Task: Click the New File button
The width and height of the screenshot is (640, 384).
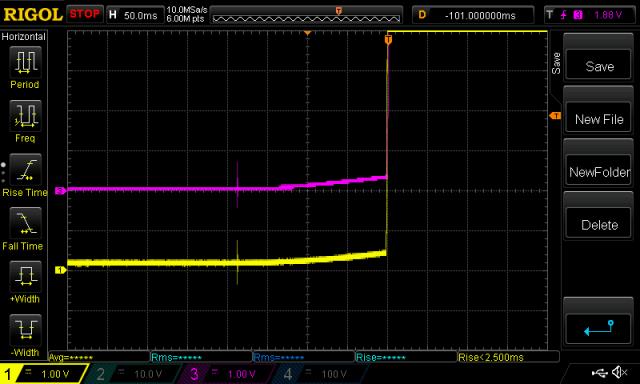Action: click(x=599, y=118)
